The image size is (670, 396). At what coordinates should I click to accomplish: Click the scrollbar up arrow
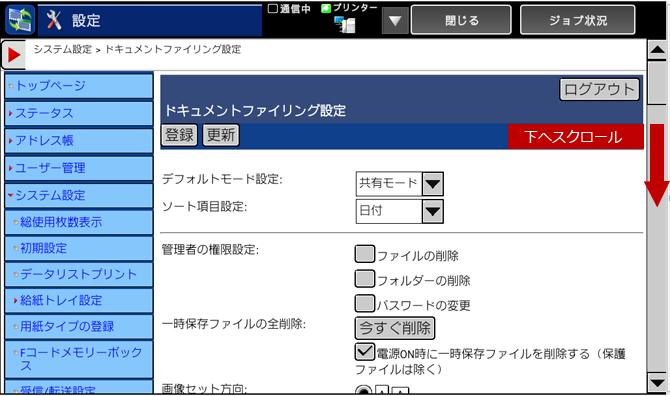[657, 50]
